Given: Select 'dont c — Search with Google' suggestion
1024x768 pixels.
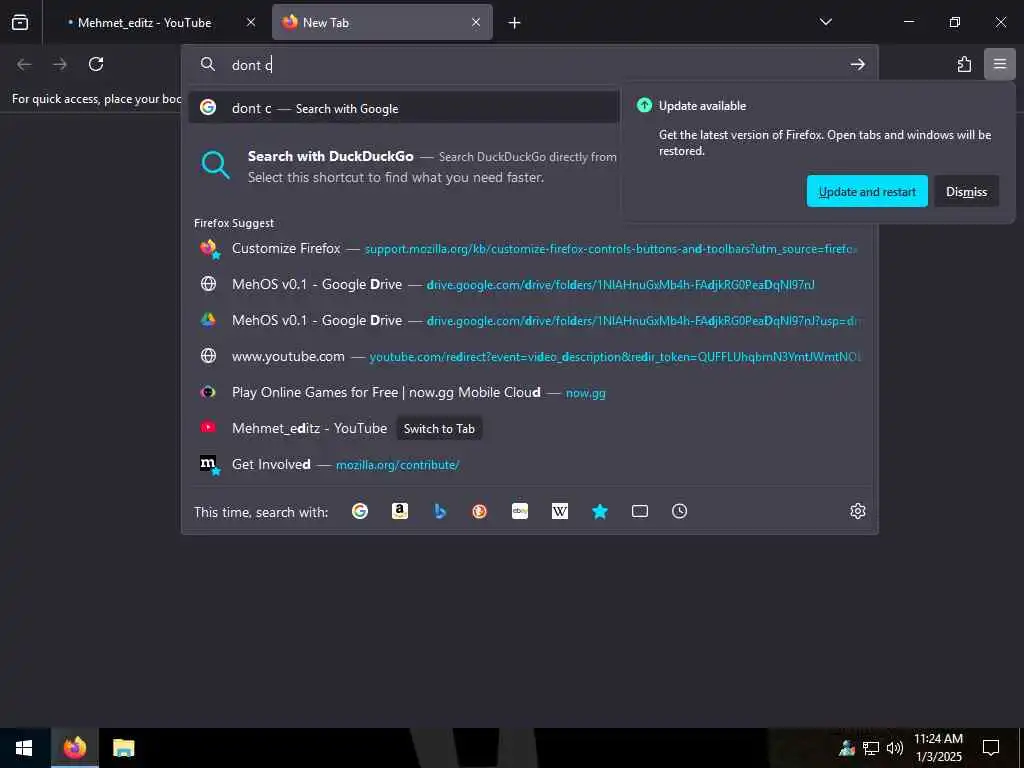Looking at the screenshot, I should [x=404, y=108].
